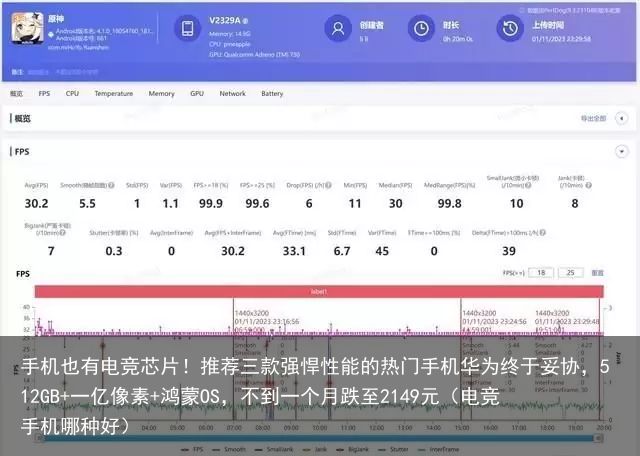Click Var(FTime) value 45

coord(382,251)
